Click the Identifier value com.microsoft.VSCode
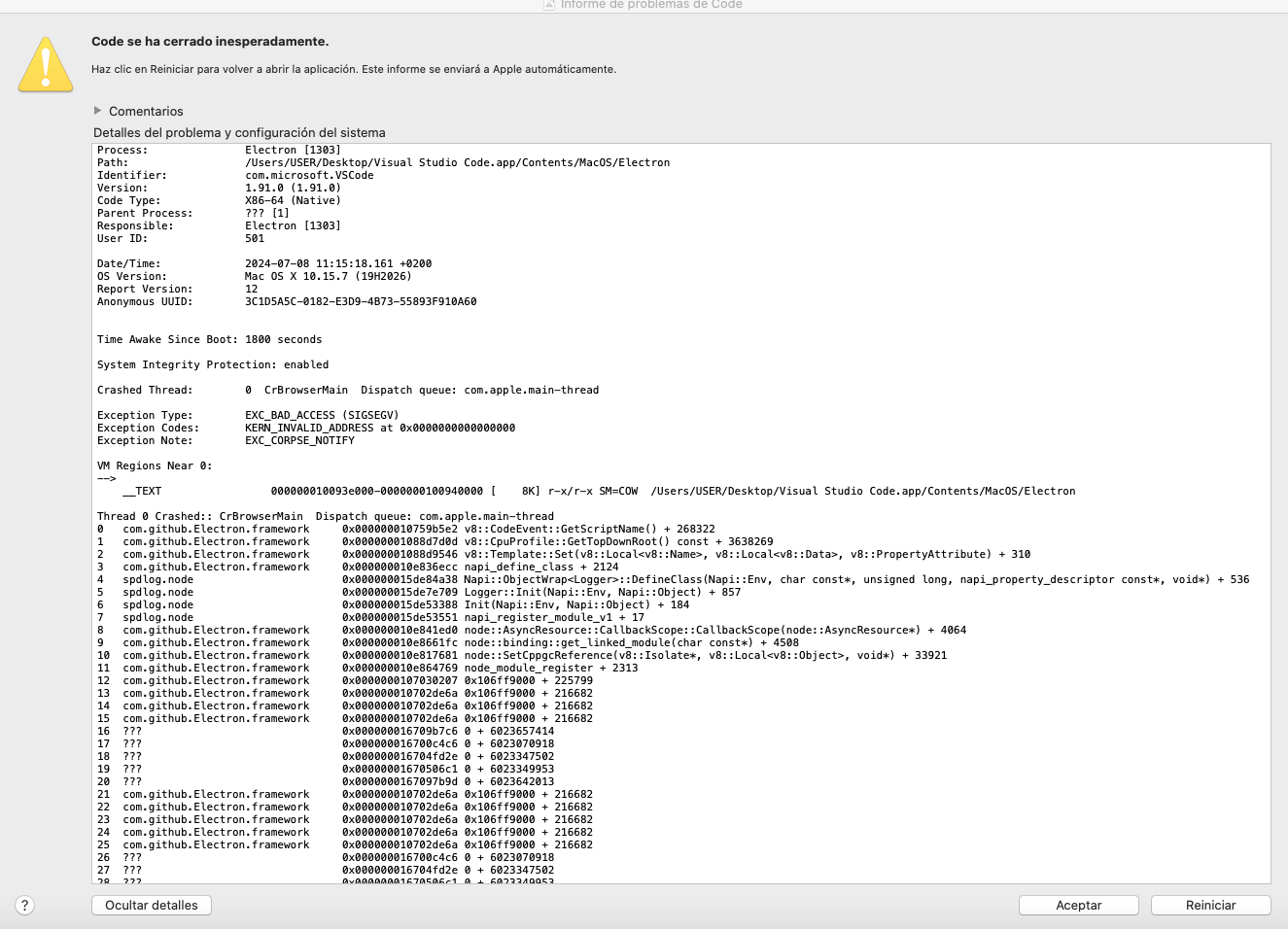Image resolution: width=1288 pixels, height=929 pixels. [309, 175]
